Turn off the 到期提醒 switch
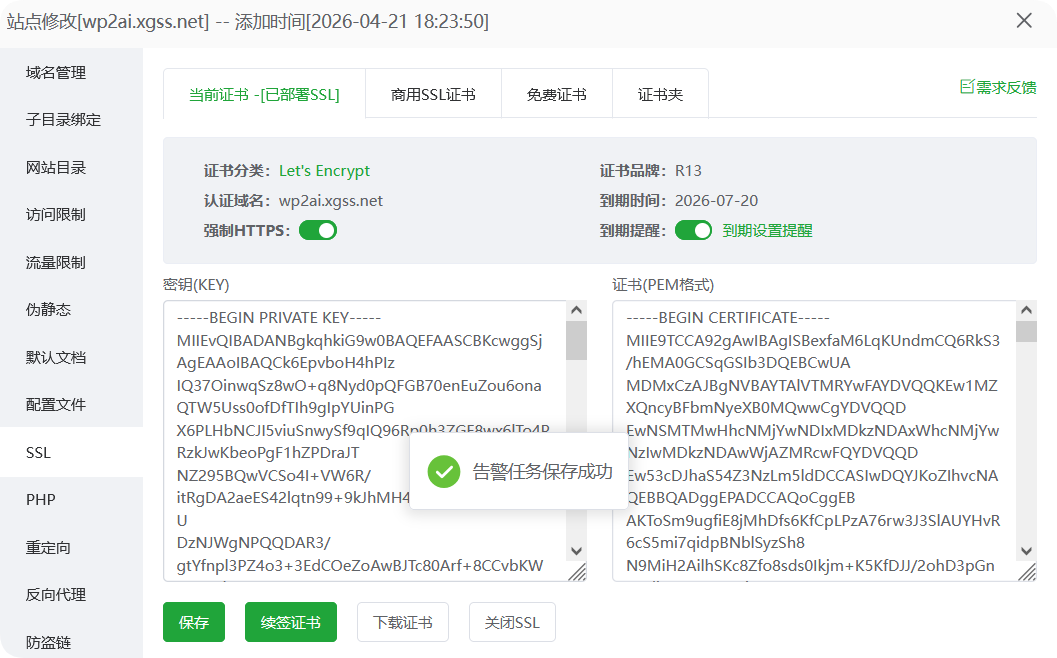 (693, 229)
